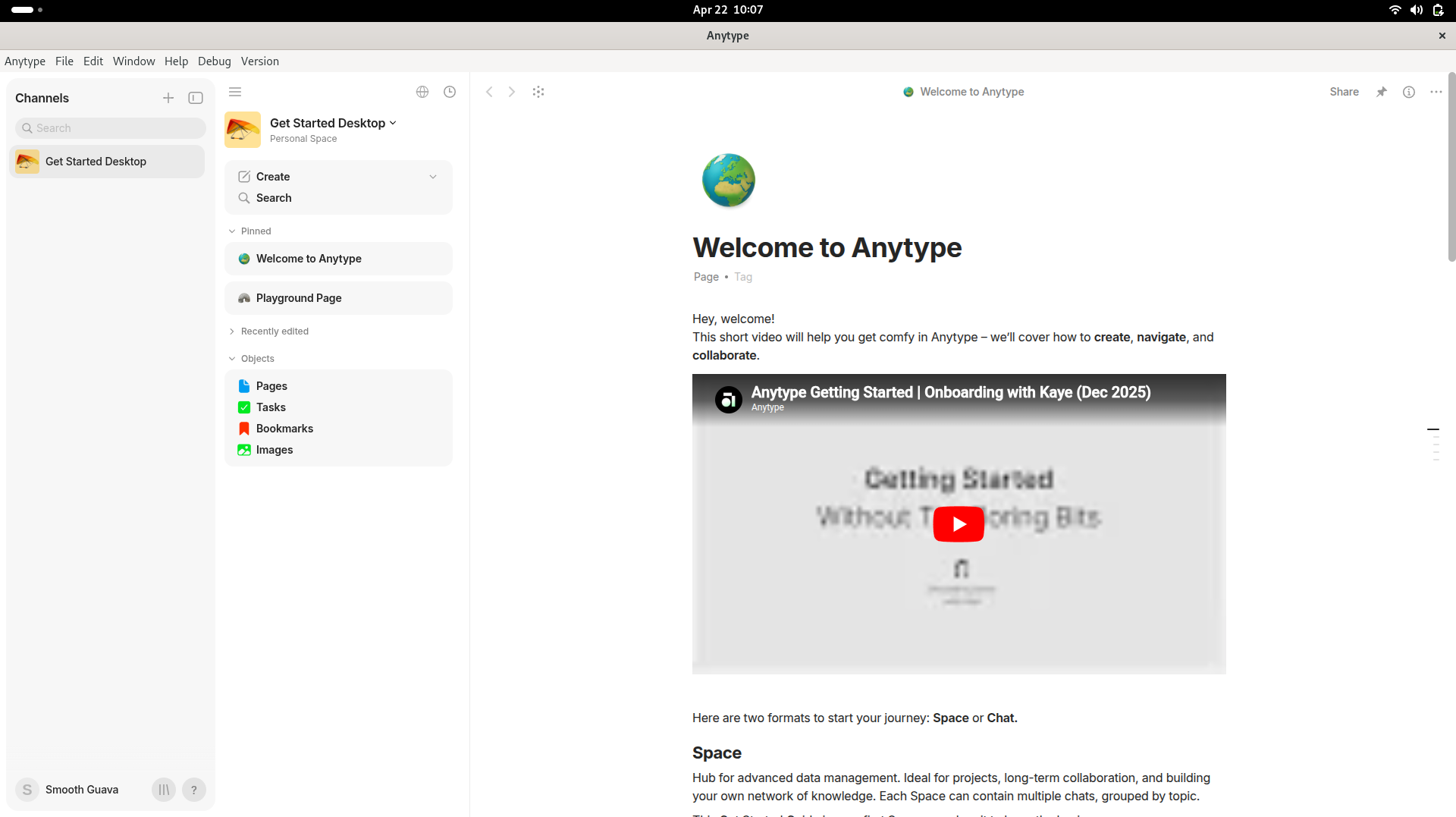This screenshot has width=1456, height=817.
Task: Open the three-dots more menu
Action: coord(1436,92)
